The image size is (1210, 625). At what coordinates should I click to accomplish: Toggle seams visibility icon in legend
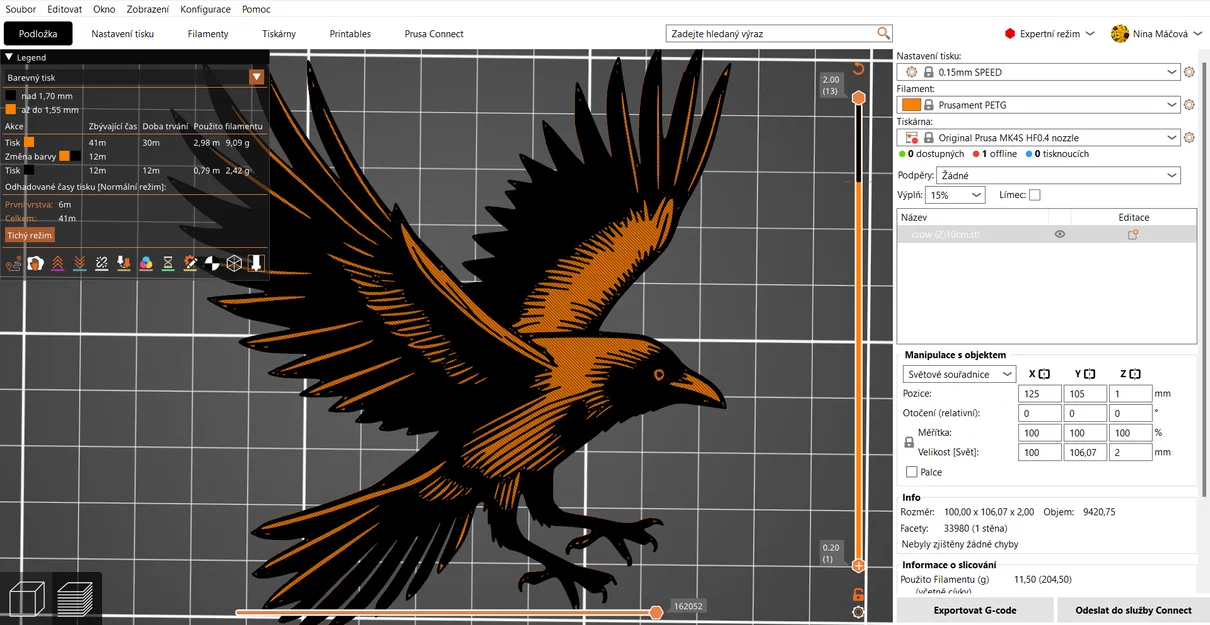(101, 263)
